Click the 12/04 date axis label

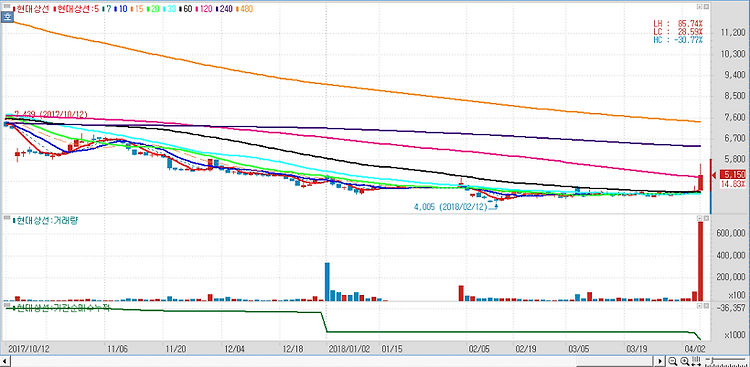tap(234, 348)
